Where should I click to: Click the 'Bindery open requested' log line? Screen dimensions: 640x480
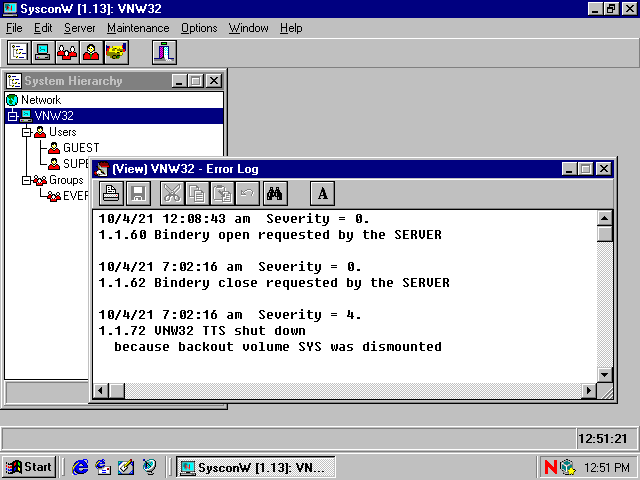(270, 235)
